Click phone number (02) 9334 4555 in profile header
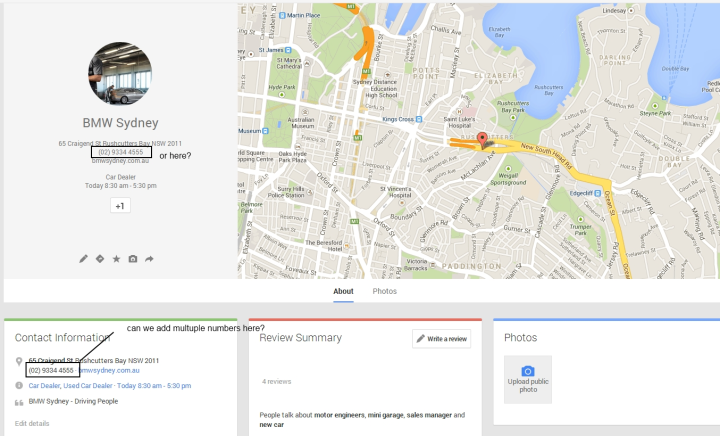The width and height of the screenshot is (720, 436). pyautogui.click(x=121, y=152)
